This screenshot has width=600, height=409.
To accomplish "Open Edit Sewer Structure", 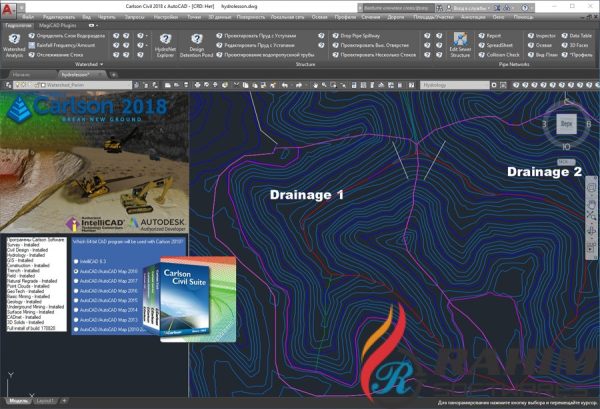I will click(x=460, y=45).
